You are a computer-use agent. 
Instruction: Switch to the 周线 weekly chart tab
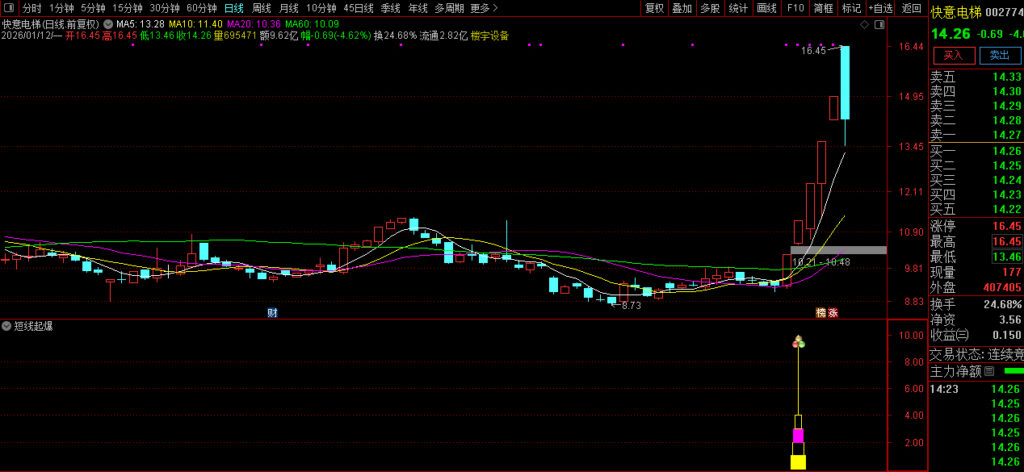261,8
